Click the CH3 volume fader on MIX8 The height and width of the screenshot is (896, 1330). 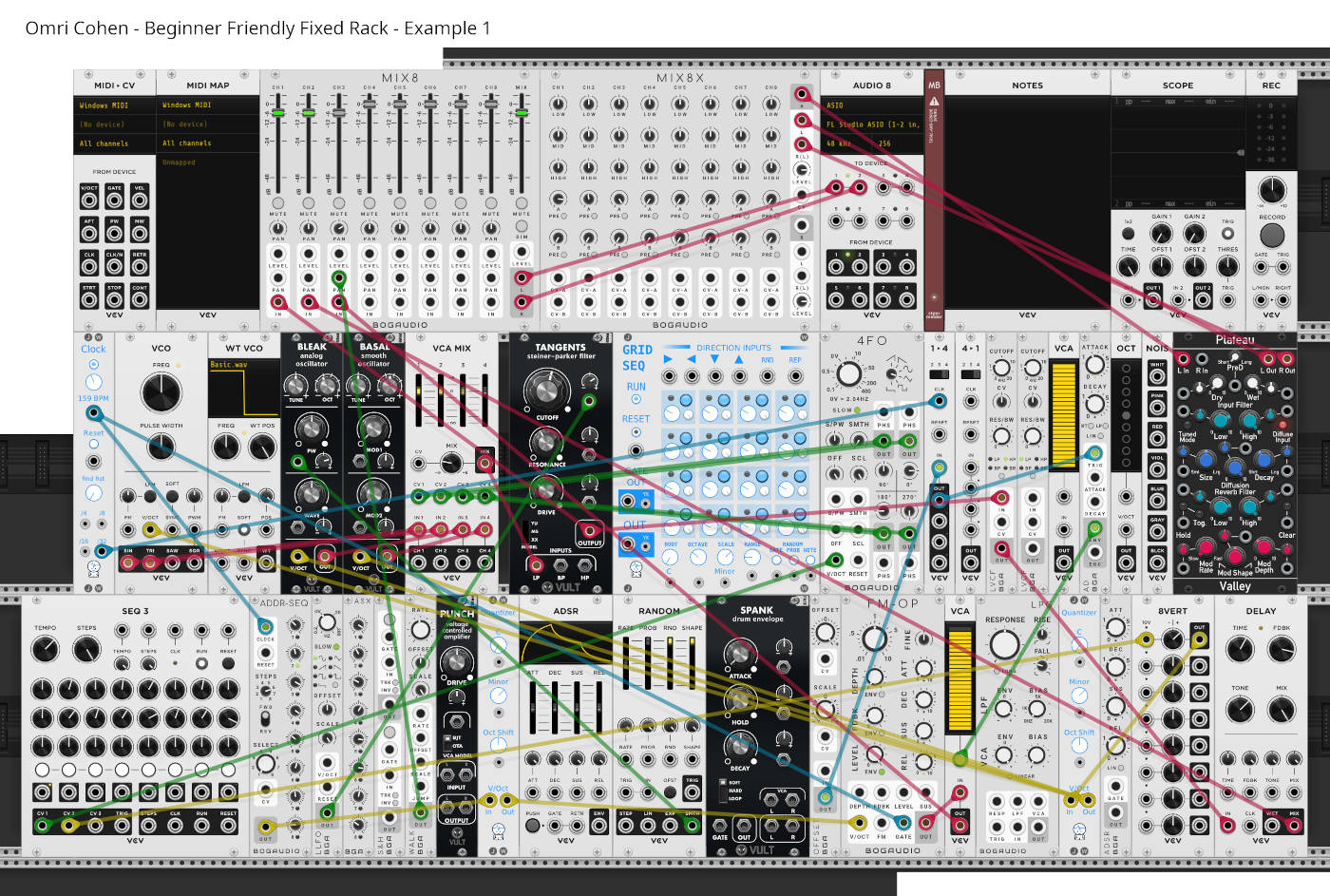pos(339,114)
